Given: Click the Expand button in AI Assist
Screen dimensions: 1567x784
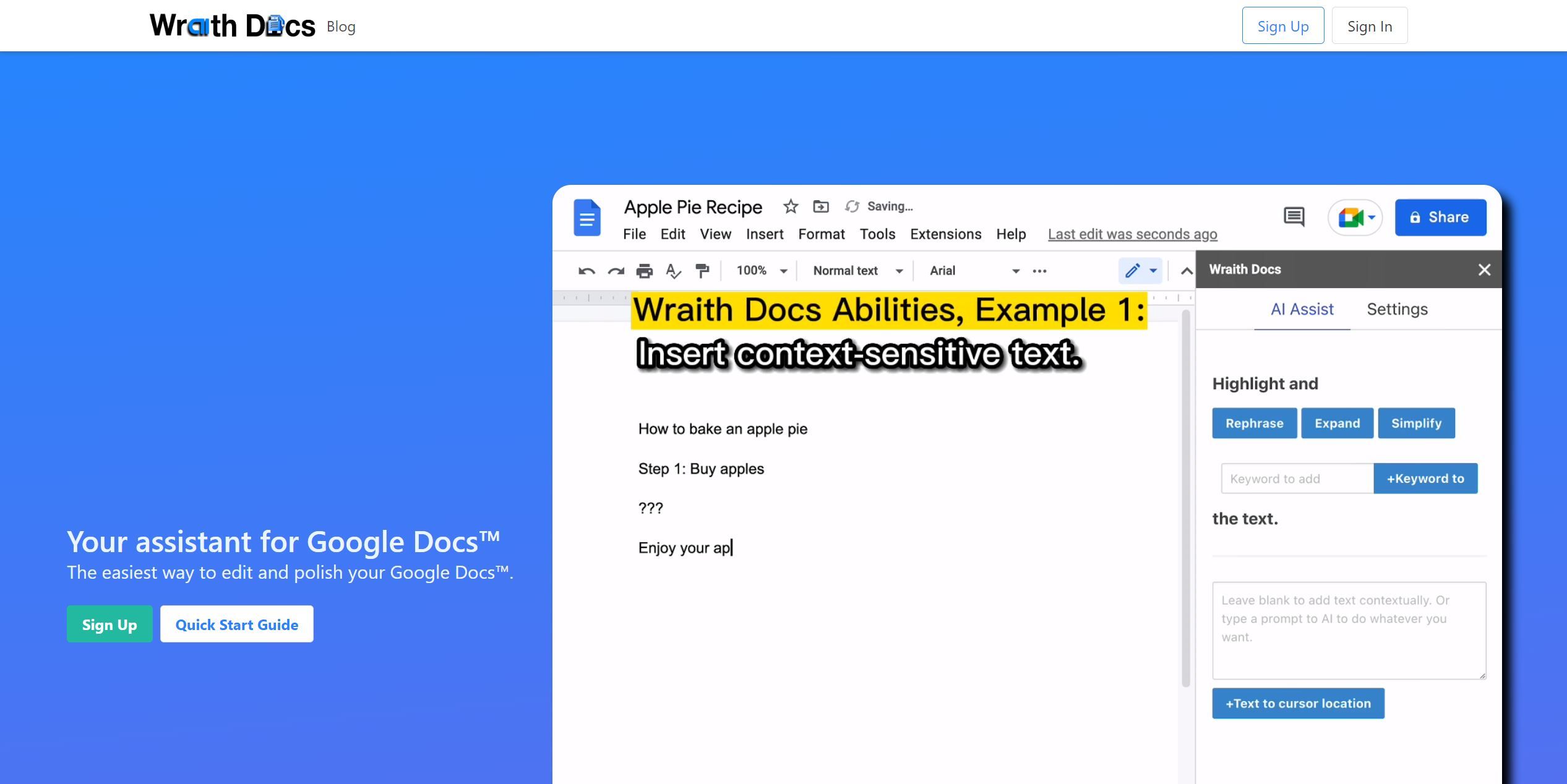Looking at the screenshot, I should pos(1338,422).
